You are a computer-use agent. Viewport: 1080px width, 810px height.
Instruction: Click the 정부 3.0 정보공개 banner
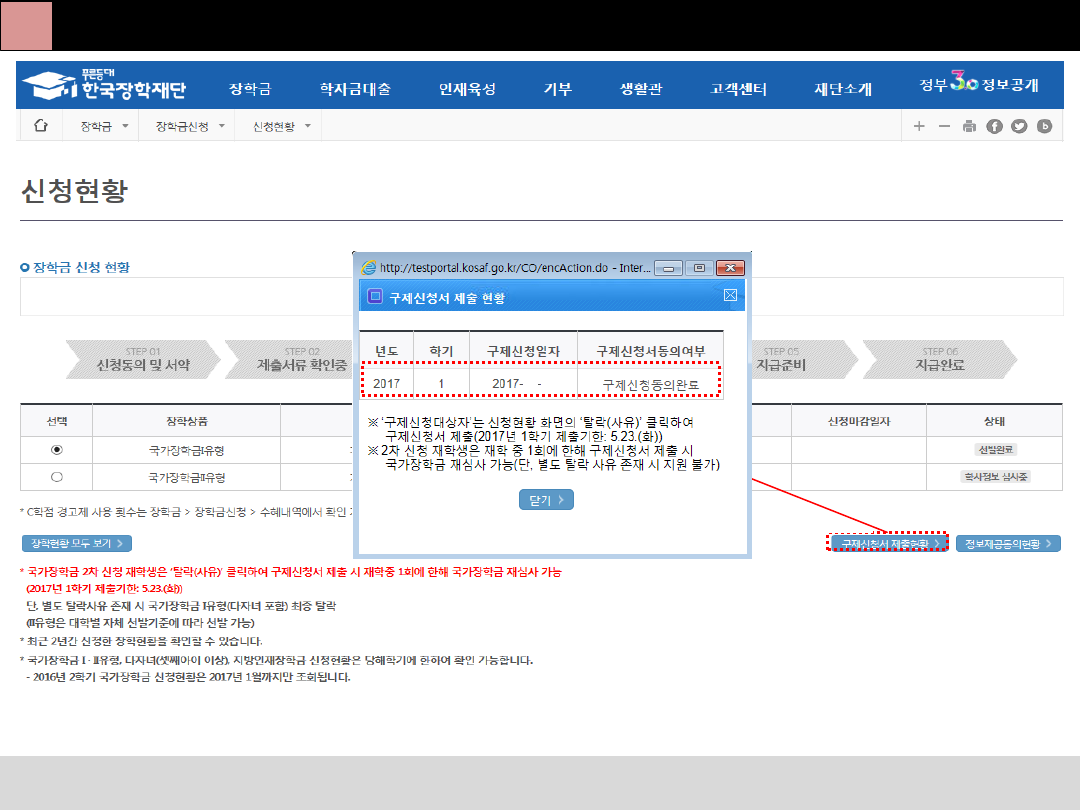pyautogui.click(x=978, y=86)
